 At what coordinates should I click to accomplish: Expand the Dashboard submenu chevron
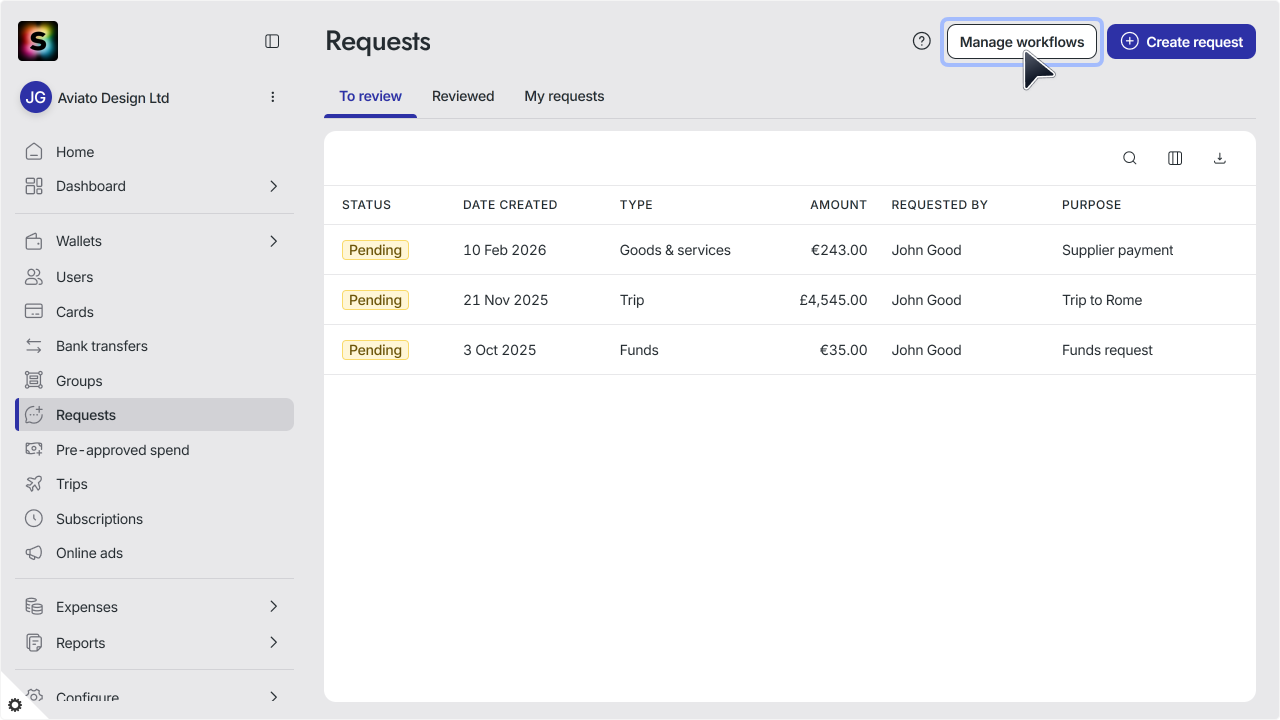pyautogui.click(x=274, y=186)
